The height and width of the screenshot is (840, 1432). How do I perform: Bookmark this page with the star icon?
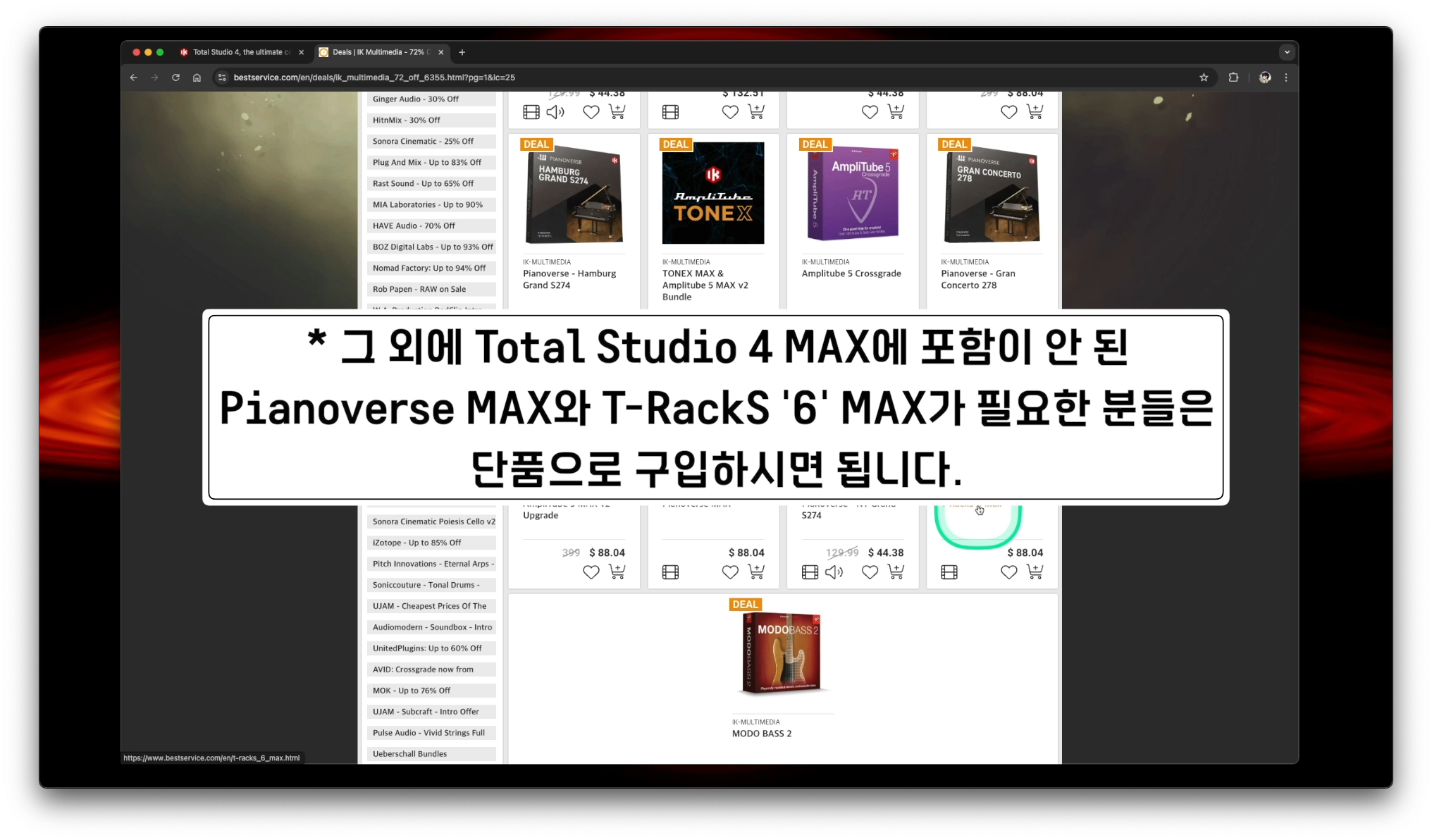tap(1204, 78)
